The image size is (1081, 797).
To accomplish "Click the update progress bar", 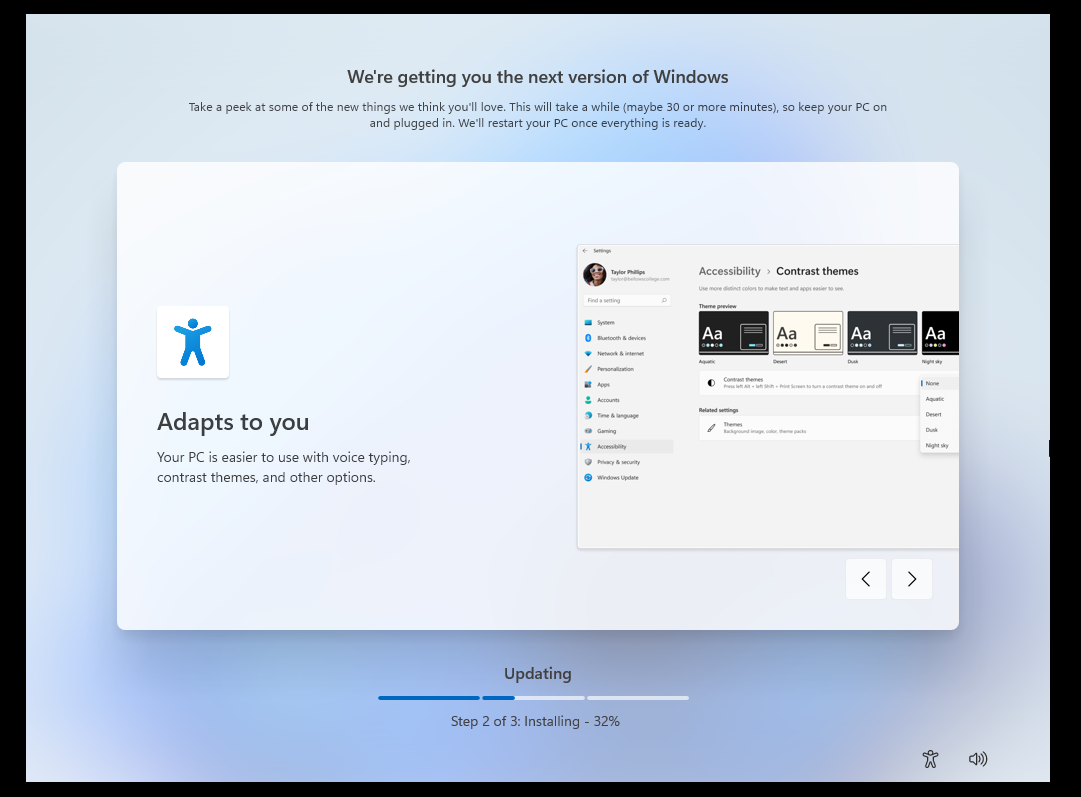I will point(533,698).
